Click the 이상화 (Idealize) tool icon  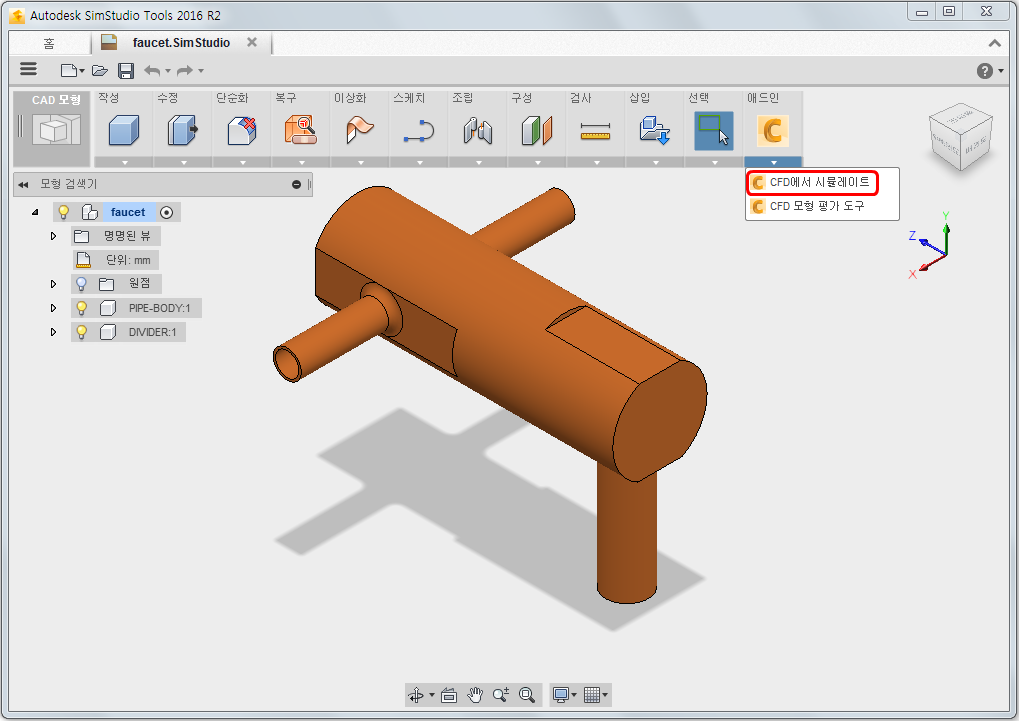(x=359, y=130)
